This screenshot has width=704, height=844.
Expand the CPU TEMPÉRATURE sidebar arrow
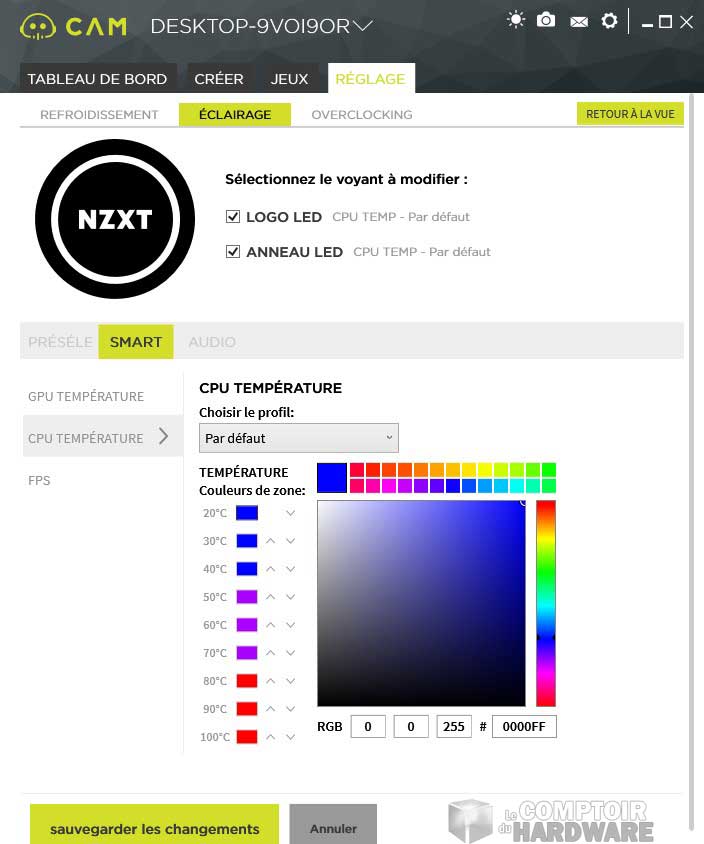click(x=164, y=437)
